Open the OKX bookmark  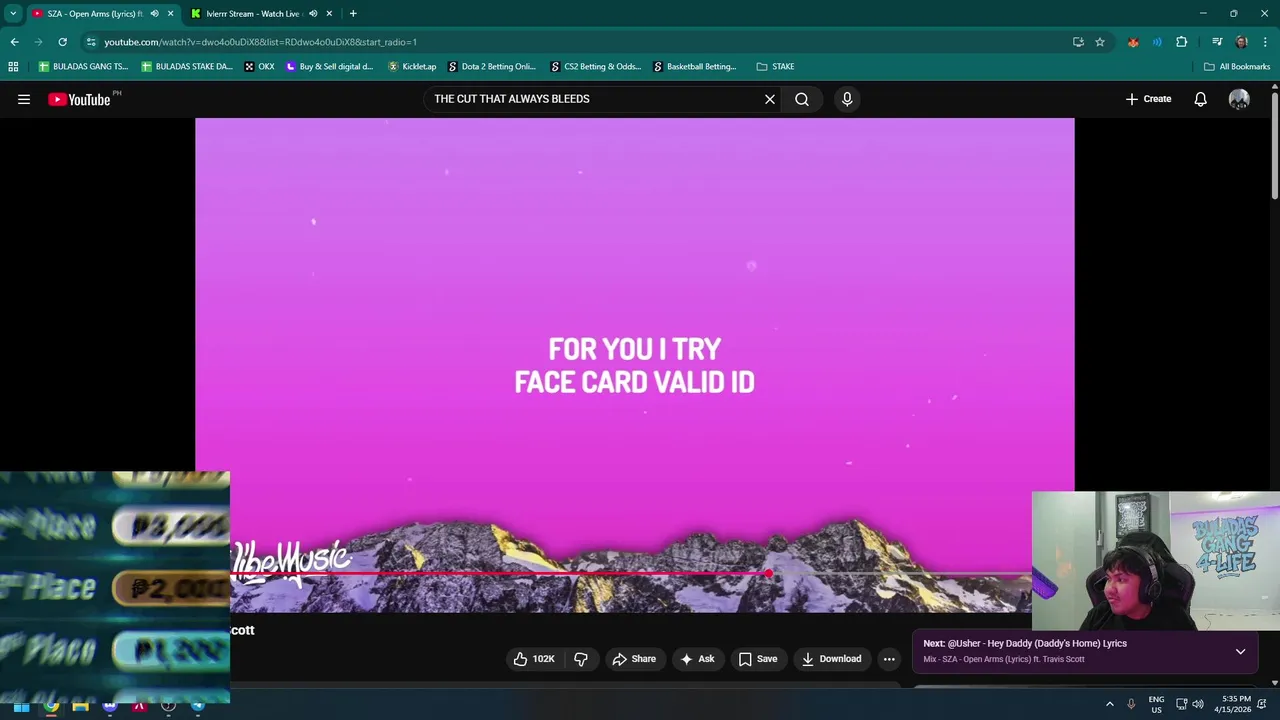pyautogui.click(x=259, y=67)
